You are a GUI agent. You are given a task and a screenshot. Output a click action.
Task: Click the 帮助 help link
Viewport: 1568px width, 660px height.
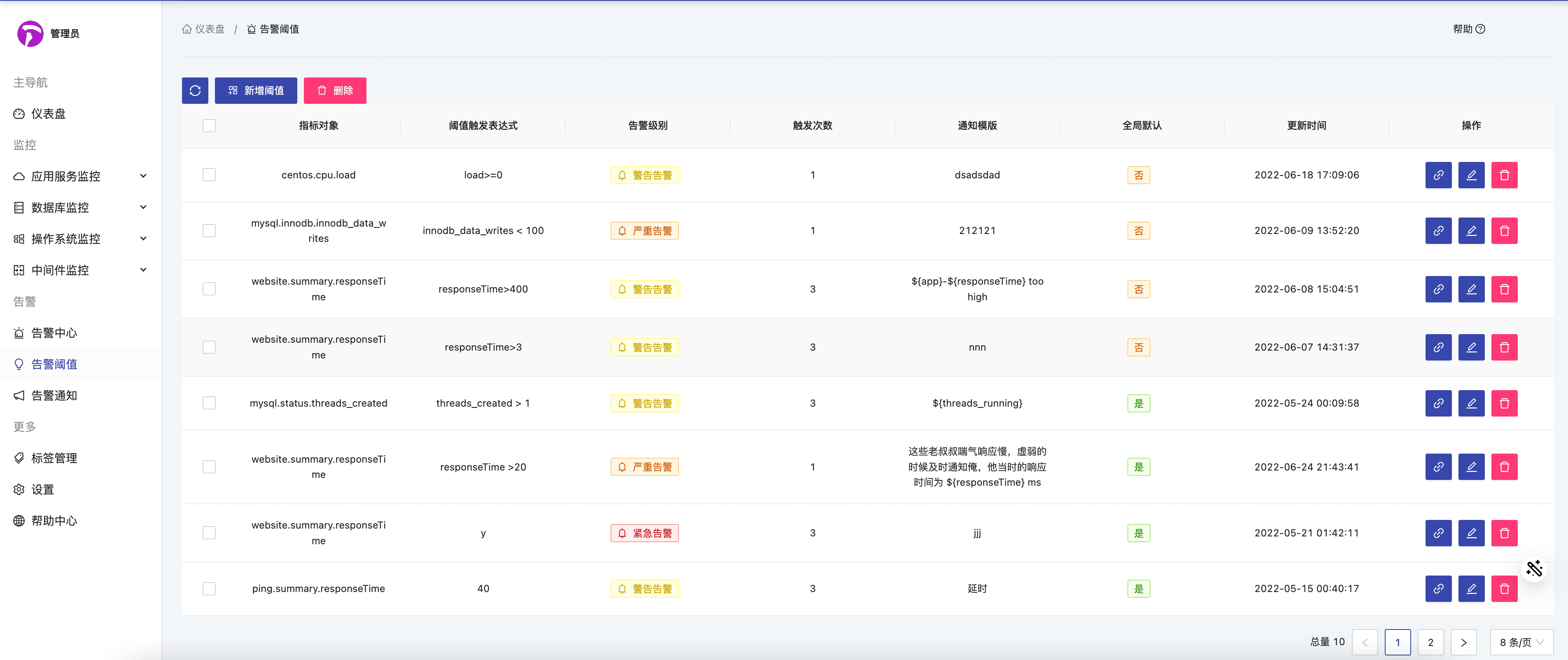coord(1469,28)
